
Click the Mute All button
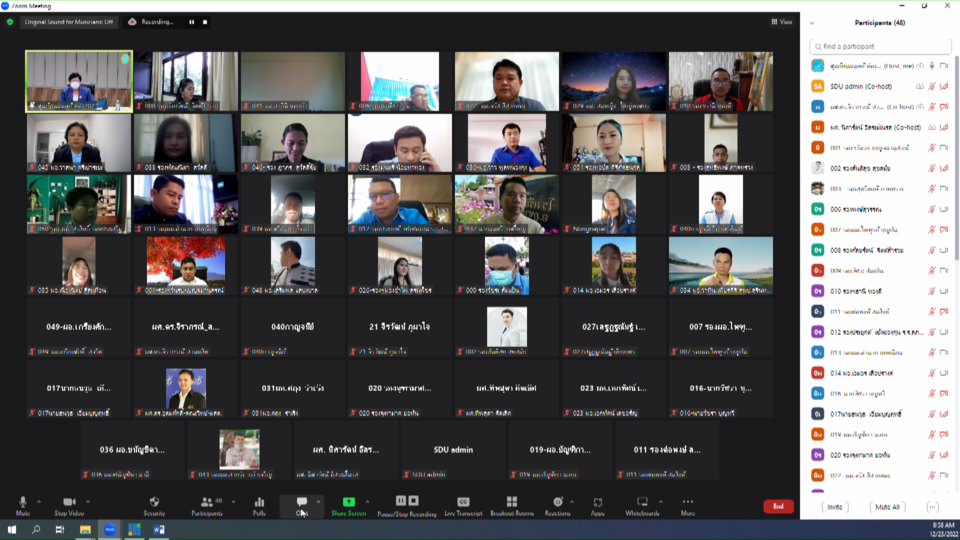tap(887, 507)
